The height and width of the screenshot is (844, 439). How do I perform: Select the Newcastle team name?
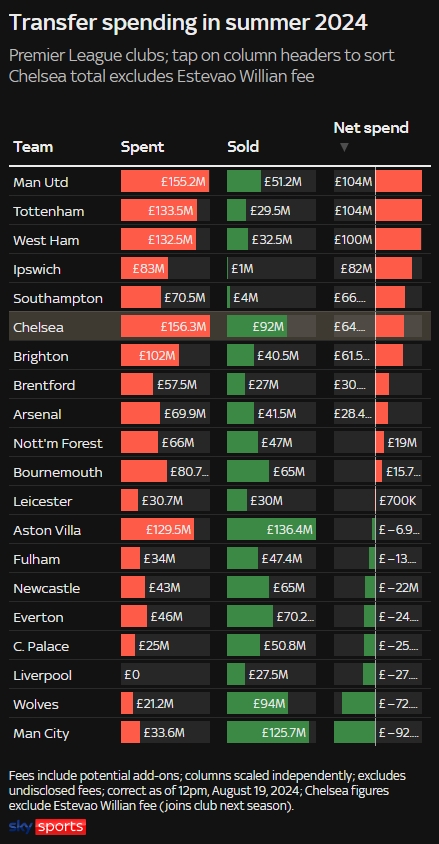(x=47, y=588)
